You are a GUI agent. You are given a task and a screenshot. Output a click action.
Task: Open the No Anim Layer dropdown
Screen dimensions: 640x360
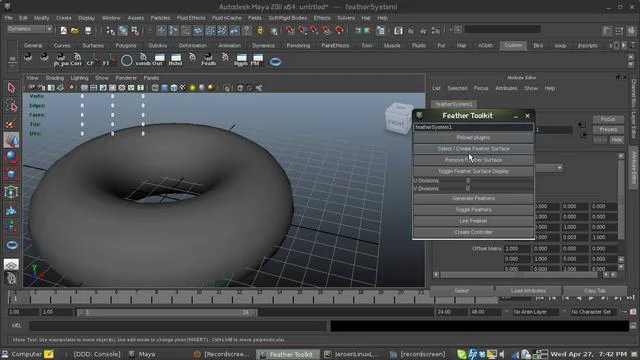pos(536,312)
